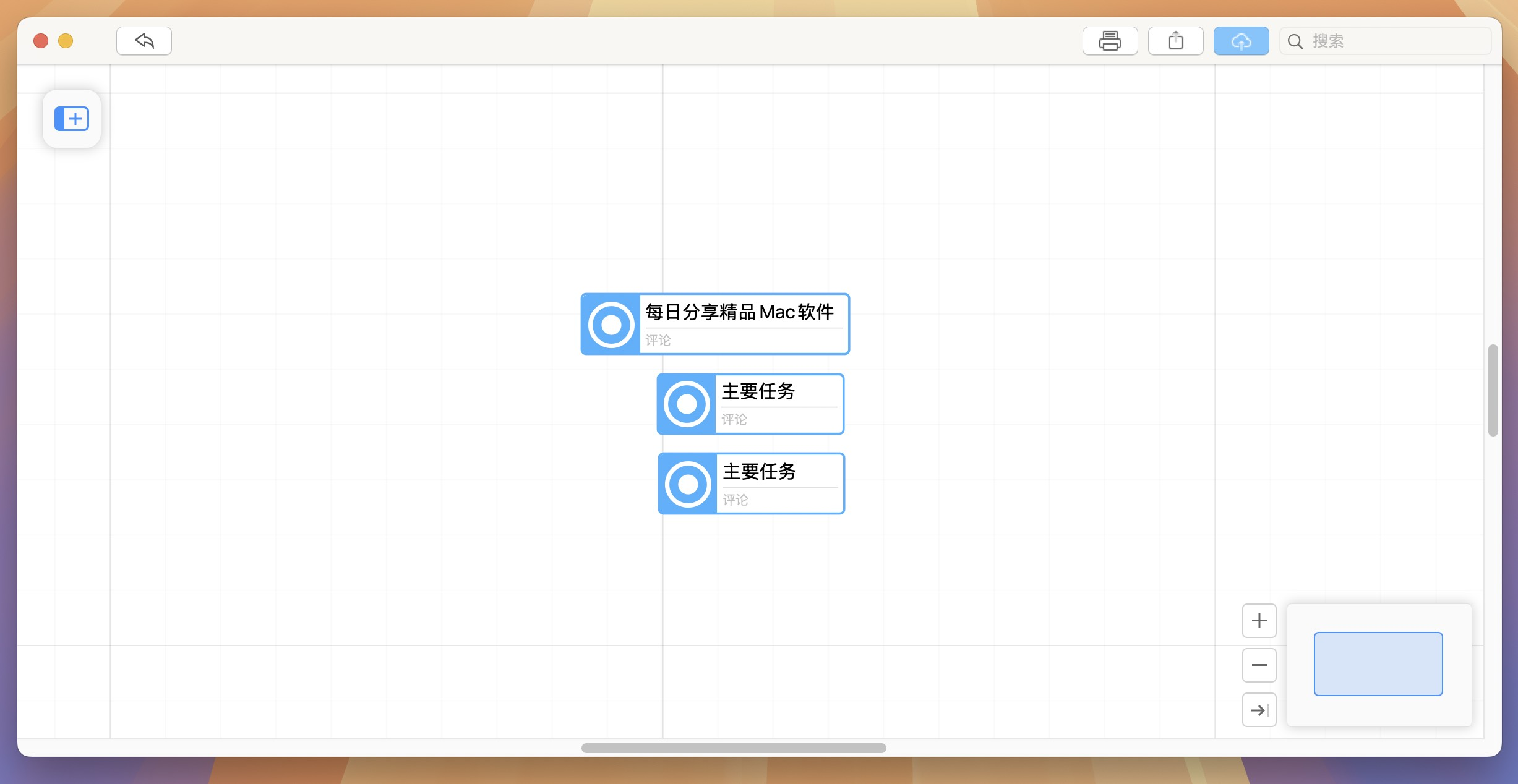Close the window with red button
1518x784 pixels.
click(x=41, y=41)
